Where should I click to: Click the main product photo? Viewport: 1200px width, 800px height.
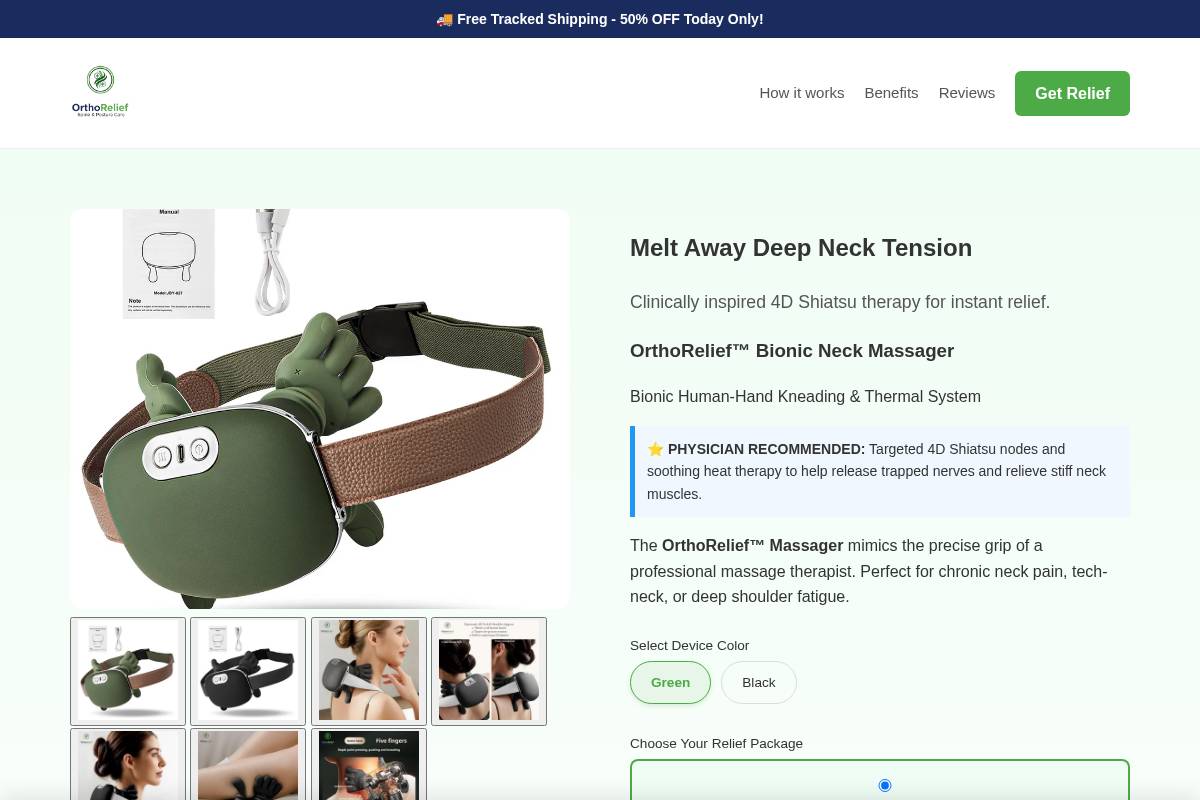320,408
